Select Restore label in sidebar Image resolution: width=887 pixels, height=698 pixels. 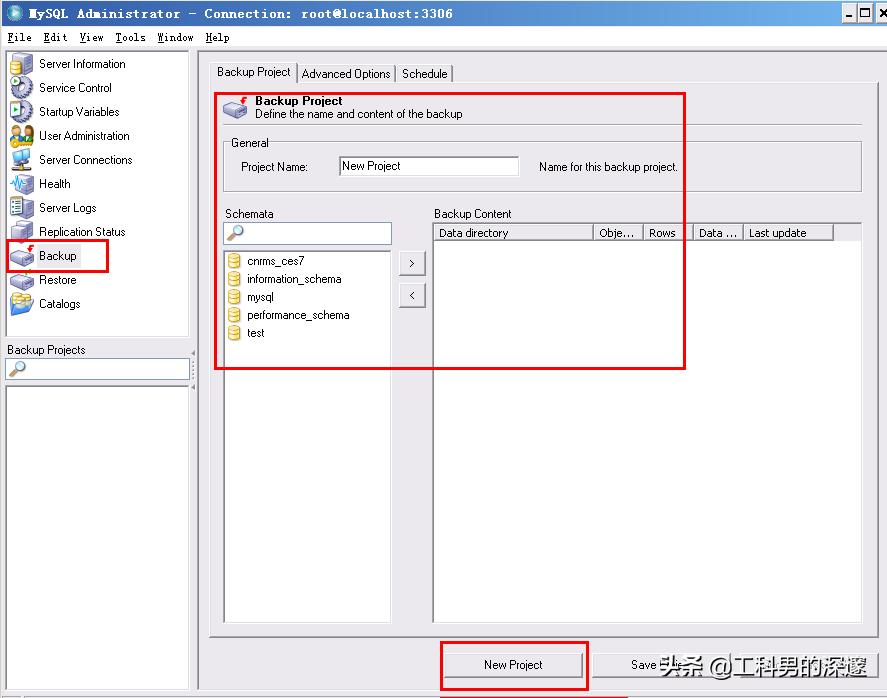[x=58, y=280]
